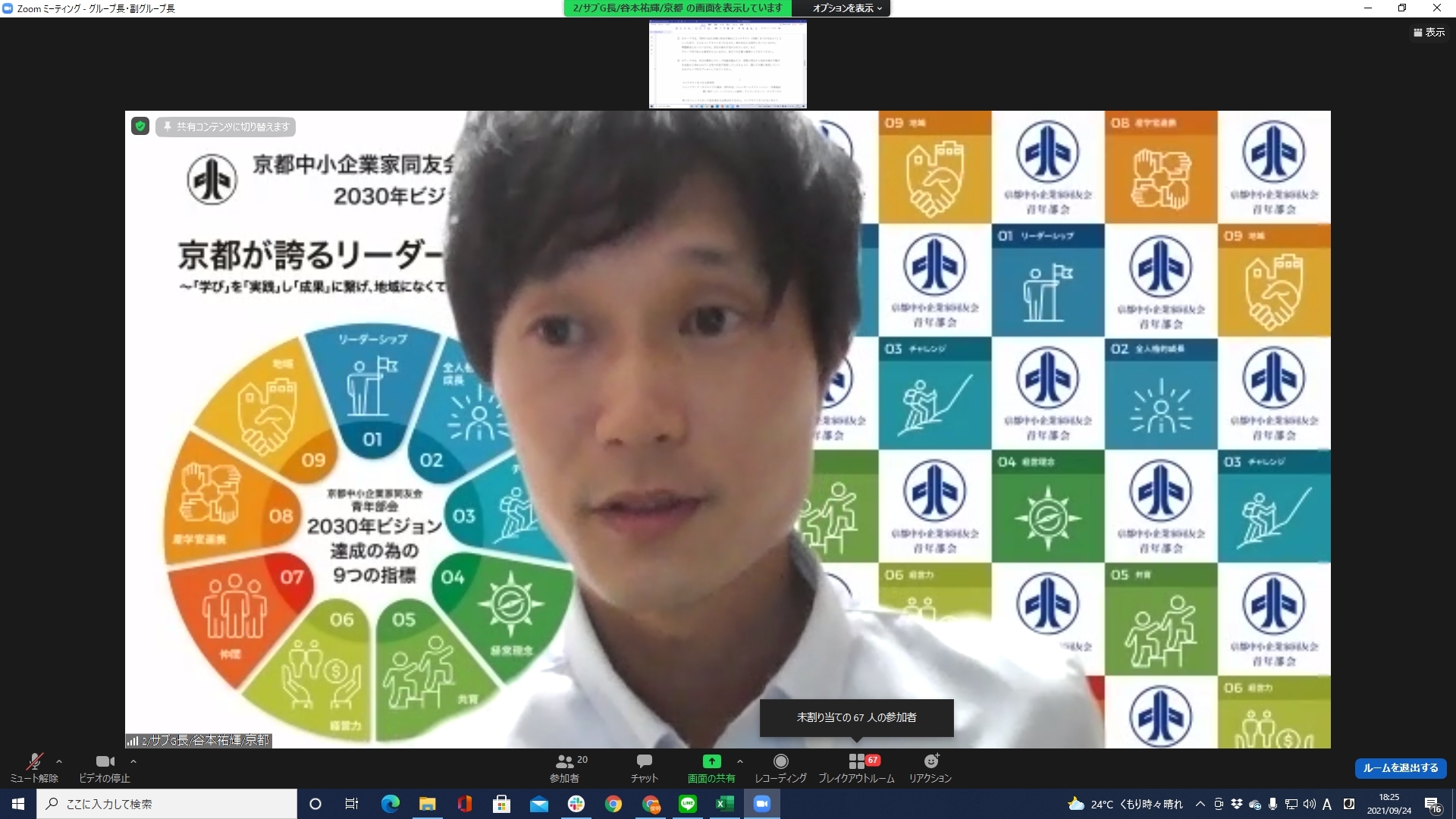Image resolution: width=1456 pixels, height=819 pixels.
Task: Open the Windows Start menu
Action: 18,804
